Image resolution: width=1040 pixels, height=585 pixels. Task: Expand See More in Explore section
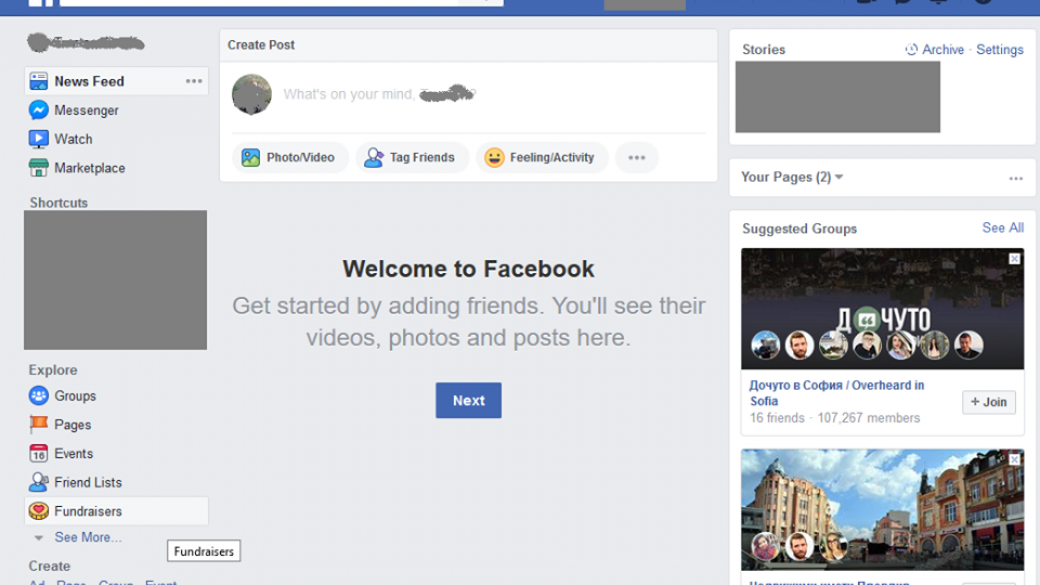click(88, 537)
